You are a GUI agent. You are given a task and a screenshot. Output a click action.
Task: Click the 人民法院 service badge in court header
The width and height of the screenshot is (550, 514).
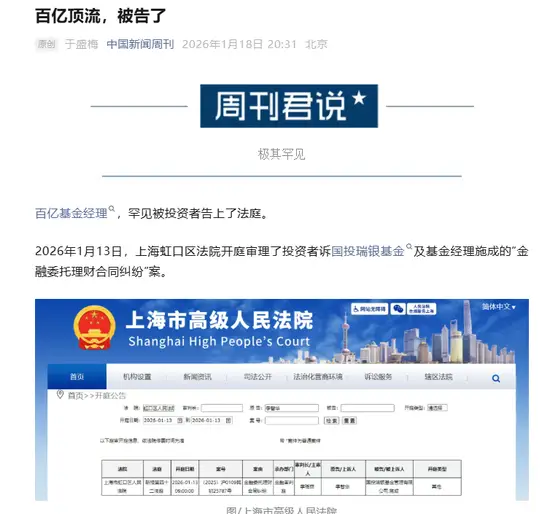tap(422, 309)
